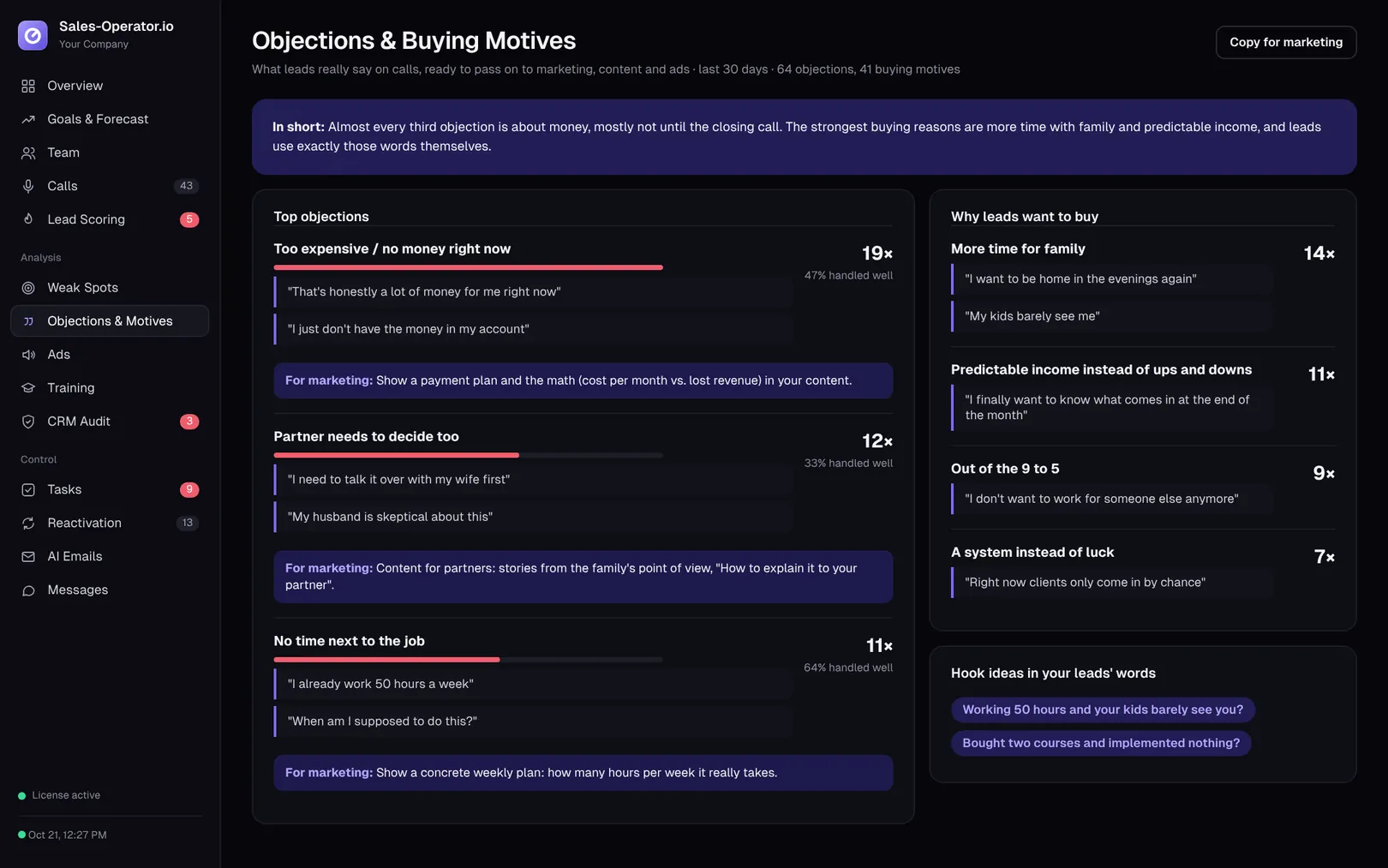
Task: Click the red CRM Audit badge showing 3
Action: [x=189, y=422]
